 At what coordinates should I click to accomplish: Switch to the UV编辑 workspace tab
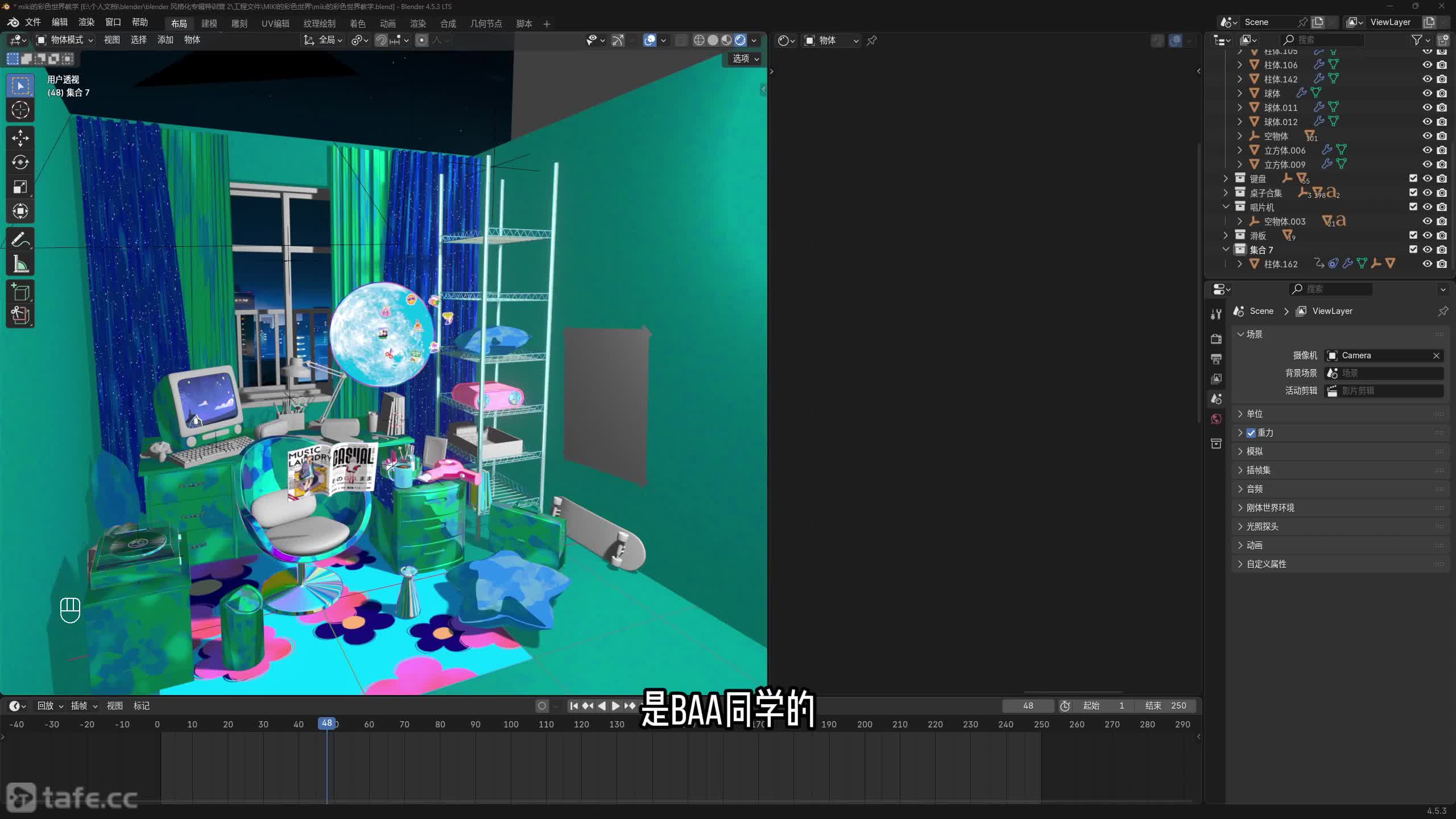[275, 23]
